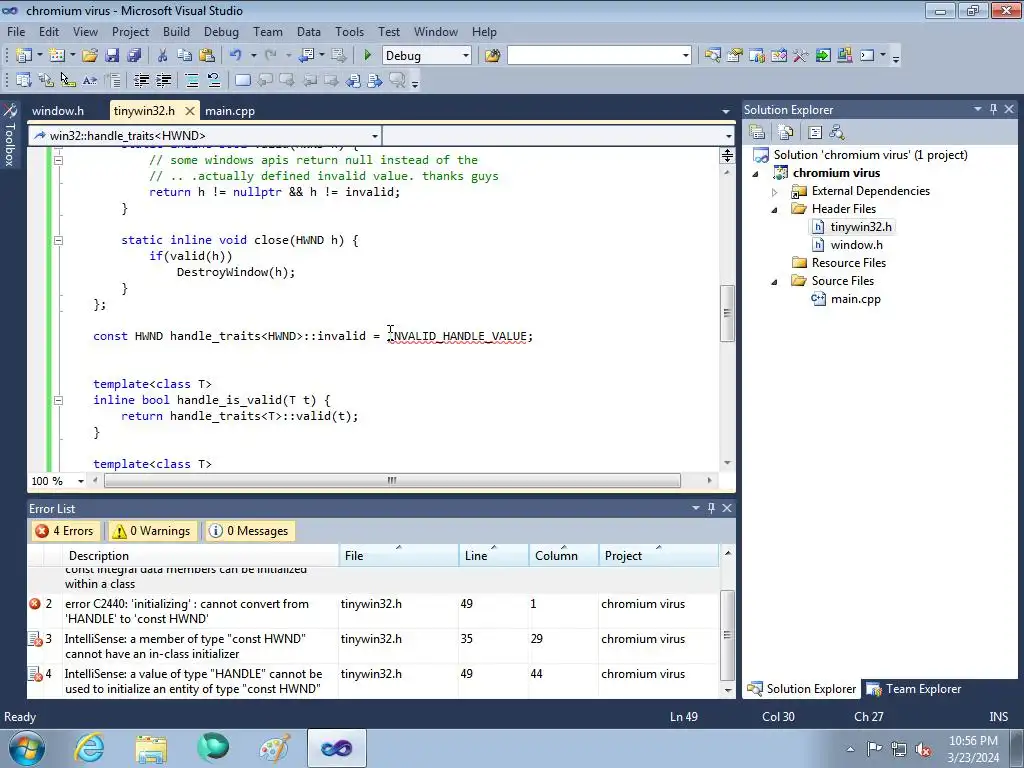The image size is (1024, 768).
Task: Toggle the 0 Warnings filter button
Action: tap(152, 531)
